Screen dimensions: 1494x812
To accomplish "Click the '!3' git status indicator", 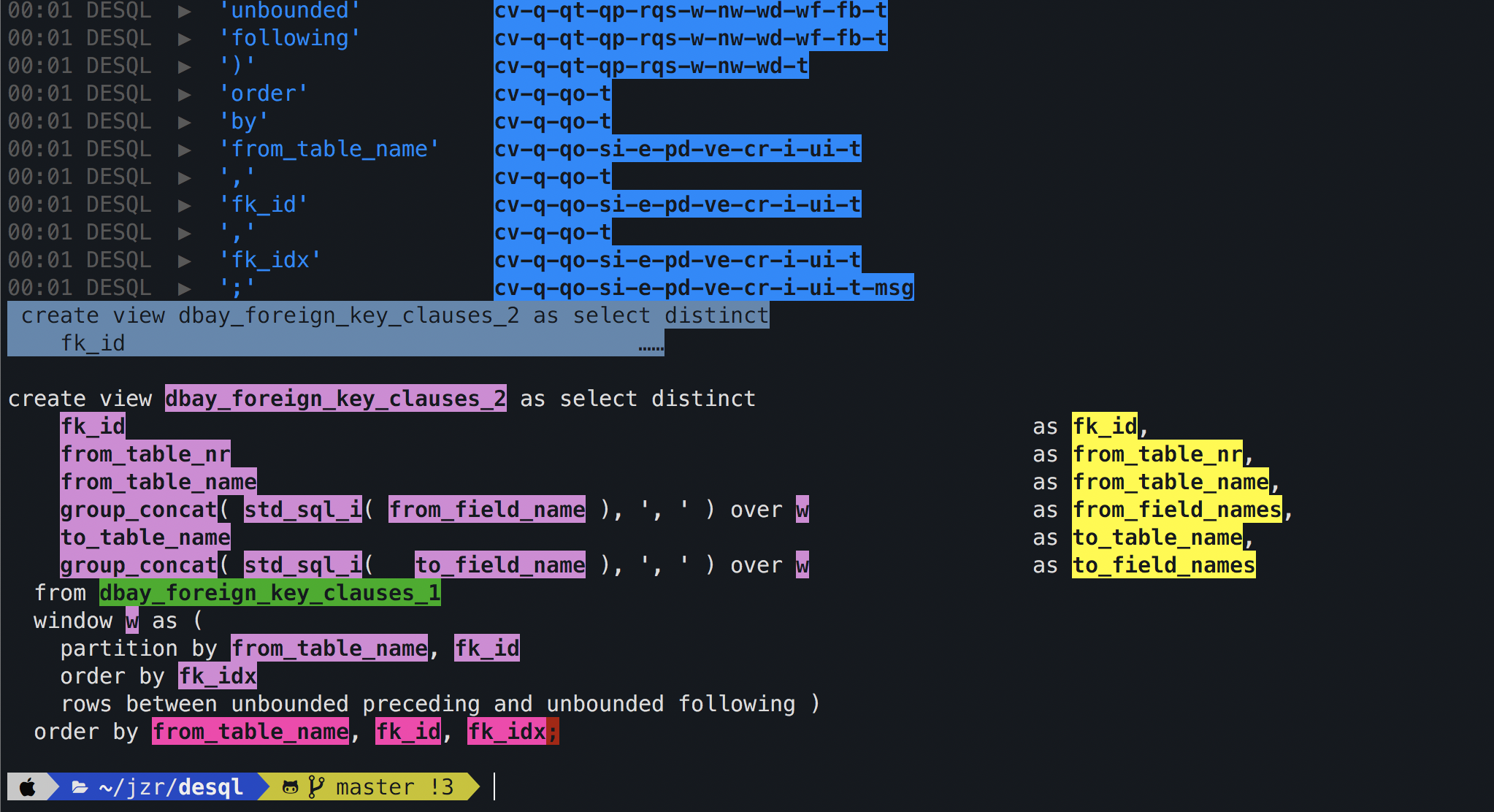I will pyautogui.click(x=441, y=787).
